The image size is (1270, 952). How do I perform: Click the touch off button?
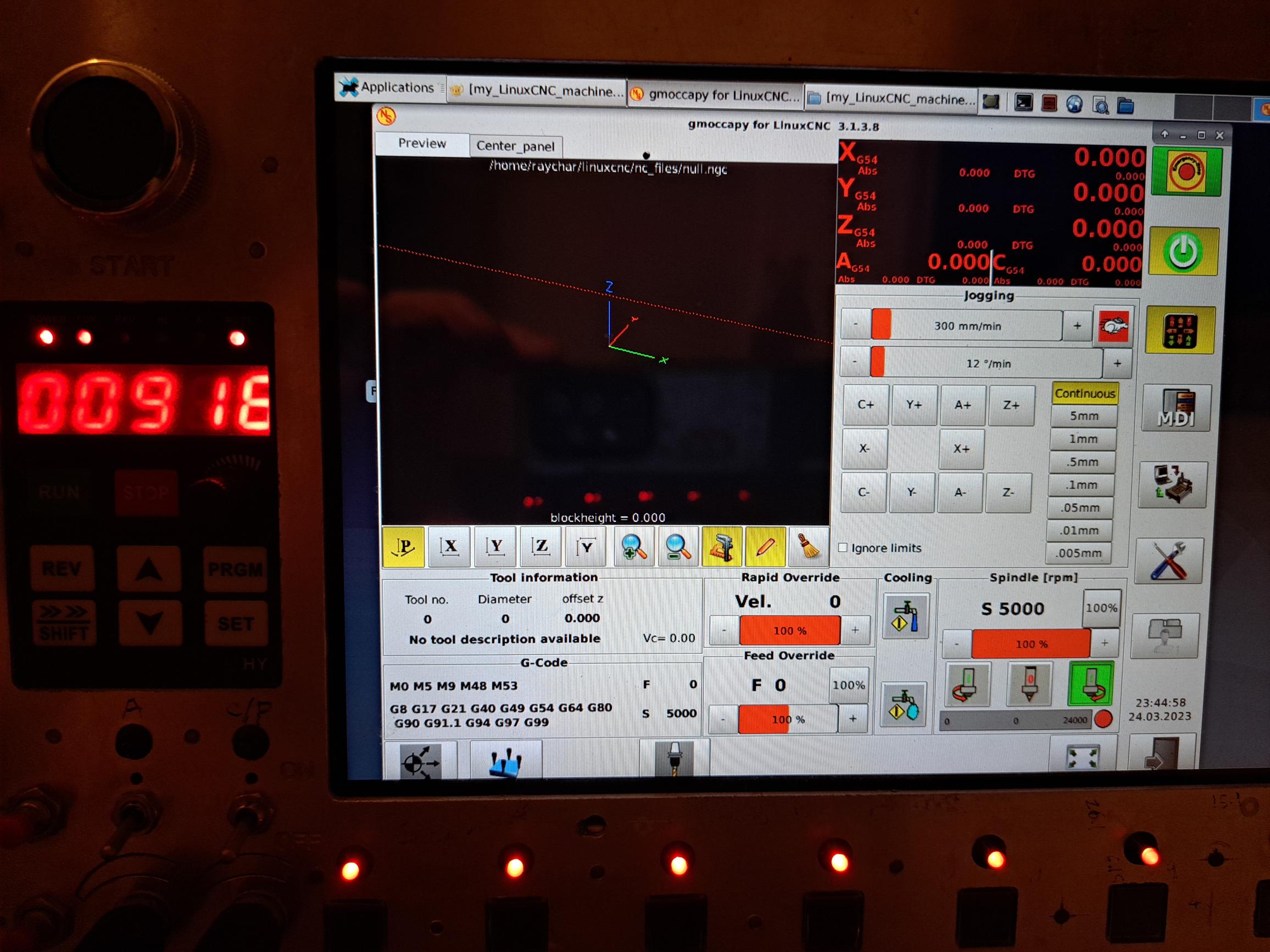[x=506, y=760]
